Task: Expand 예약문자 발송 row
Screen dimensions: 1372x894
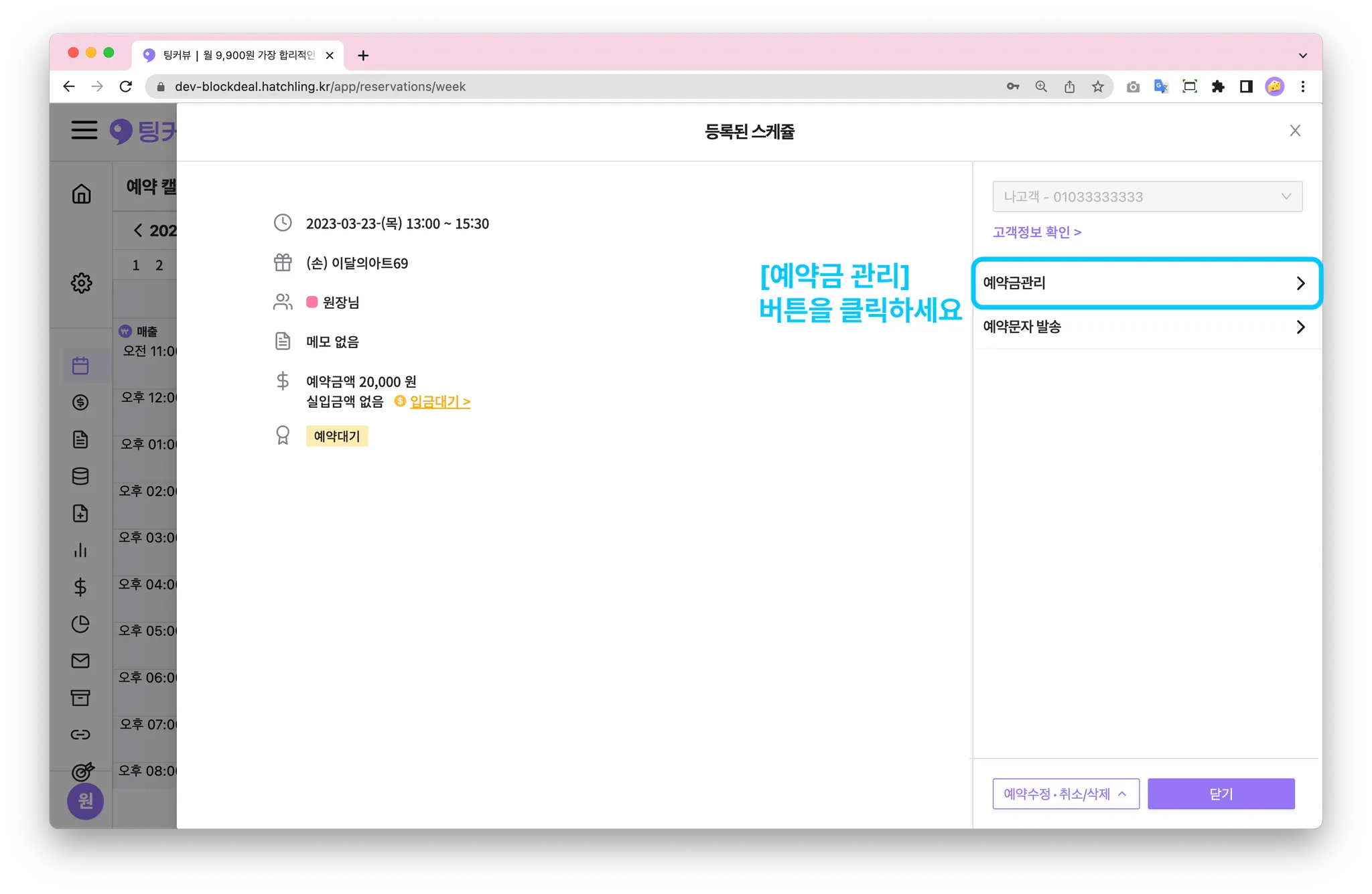Action: 1146,327
